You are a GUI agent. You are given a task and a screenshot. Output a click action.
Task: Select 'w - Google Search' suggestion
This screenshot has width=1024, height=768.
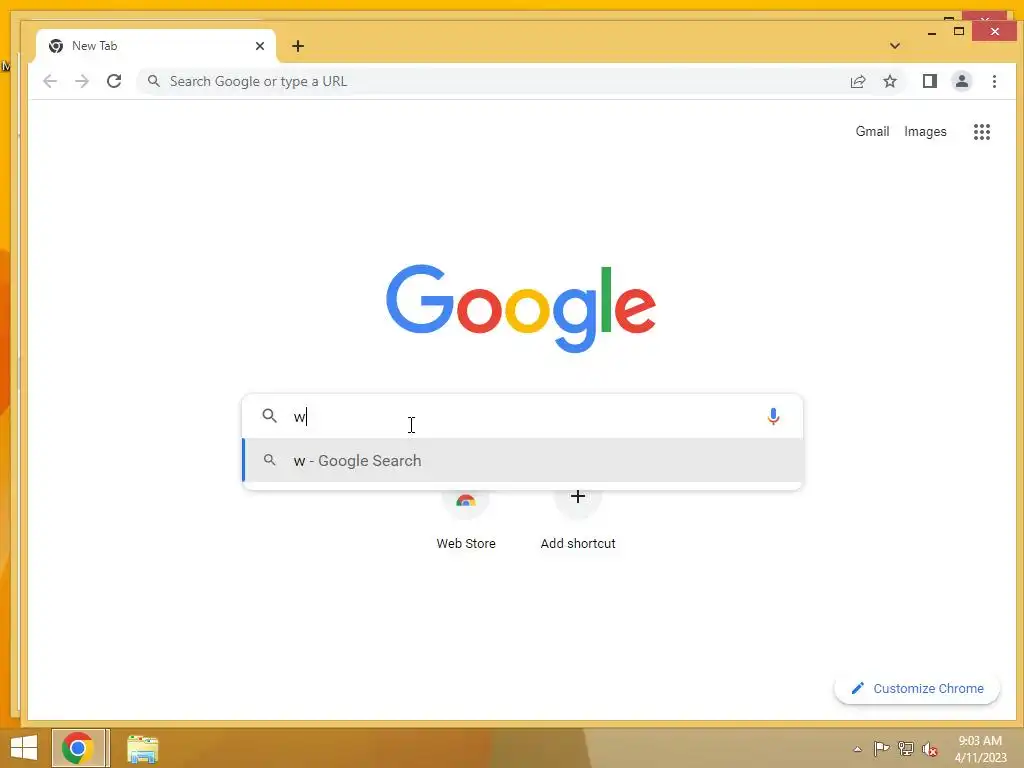click(x=522, y=460)
